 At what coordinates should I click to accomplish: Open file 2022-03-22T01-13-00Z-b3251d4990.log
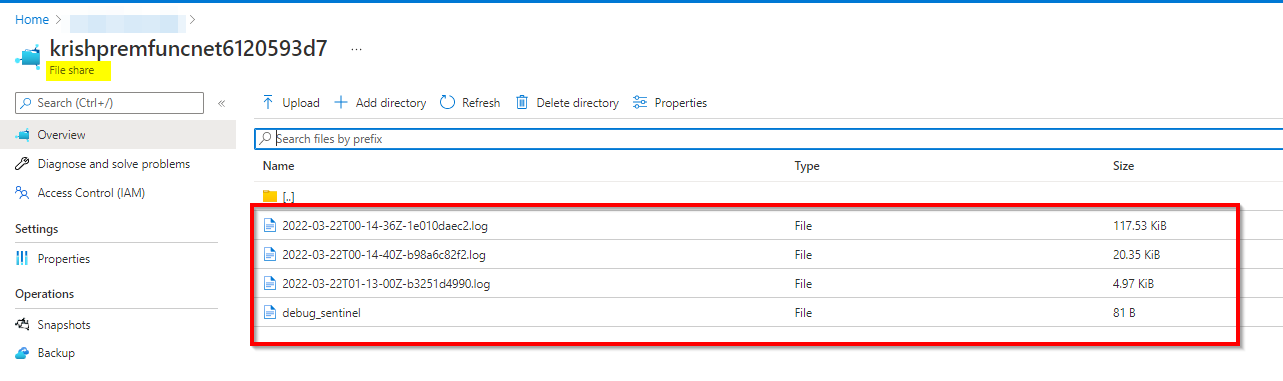pos(386,284)
